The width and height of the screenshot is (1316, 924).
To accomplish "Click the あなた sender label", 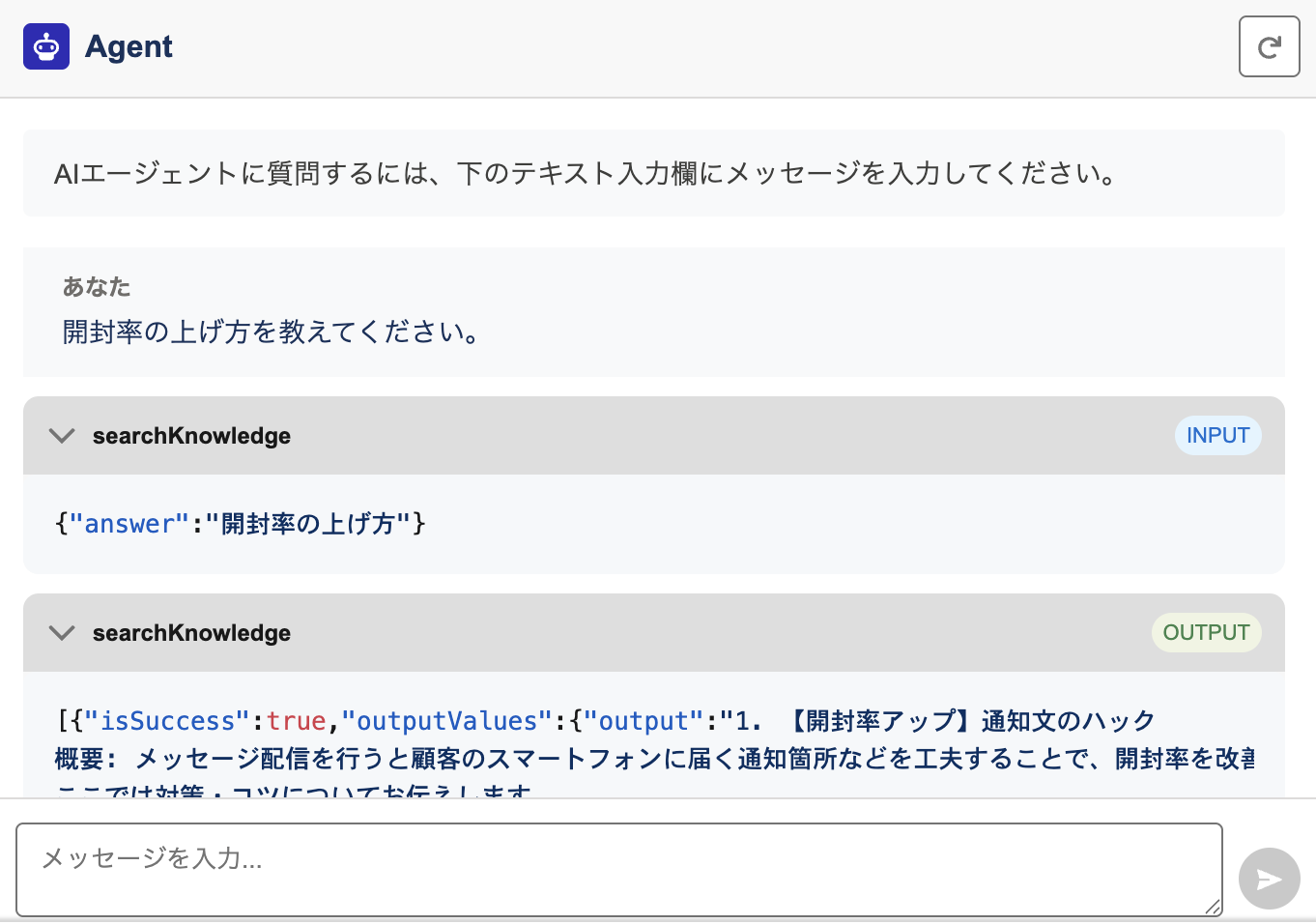I will coord(97,287).
